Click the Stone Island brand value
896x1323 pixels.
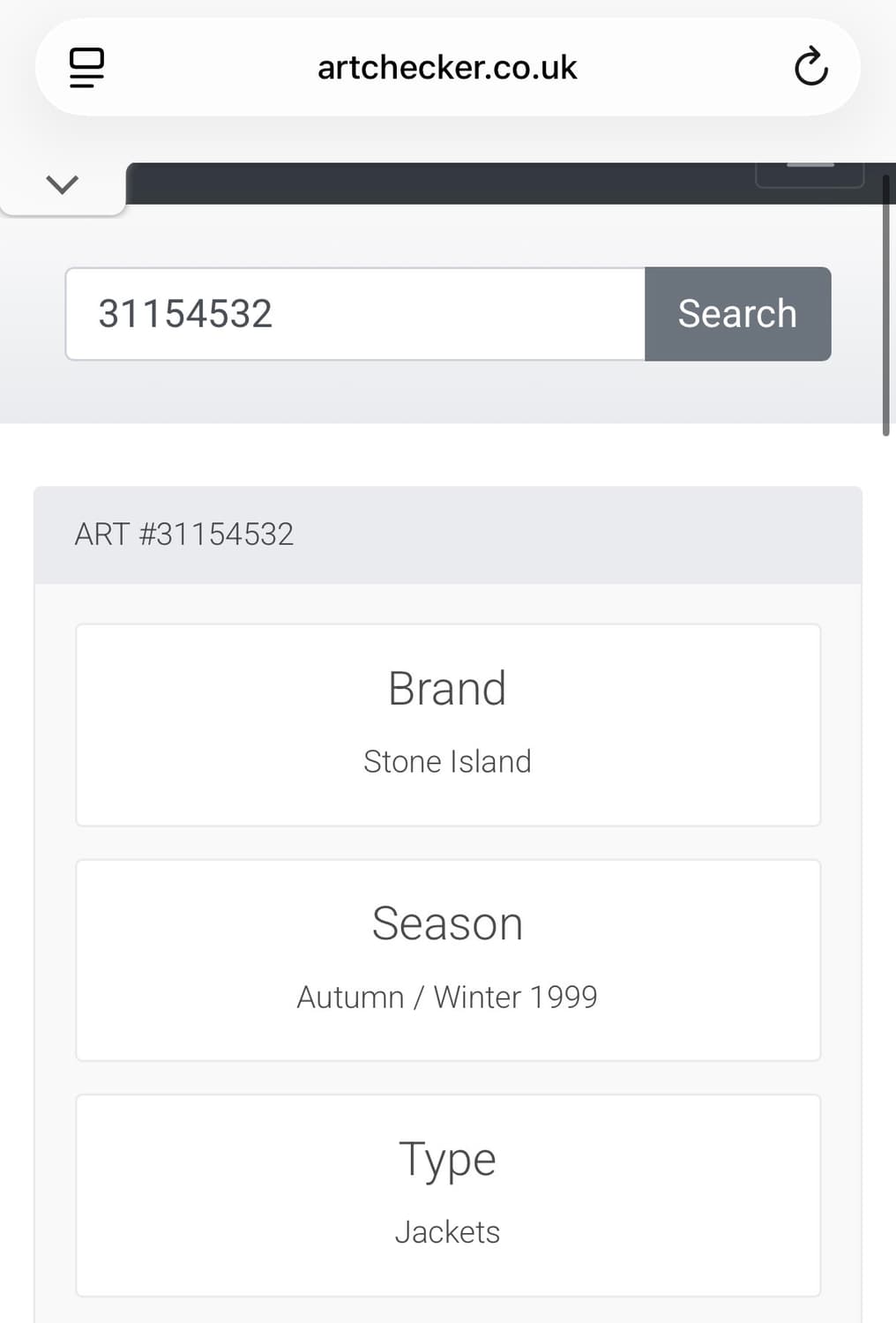point(447,761)
